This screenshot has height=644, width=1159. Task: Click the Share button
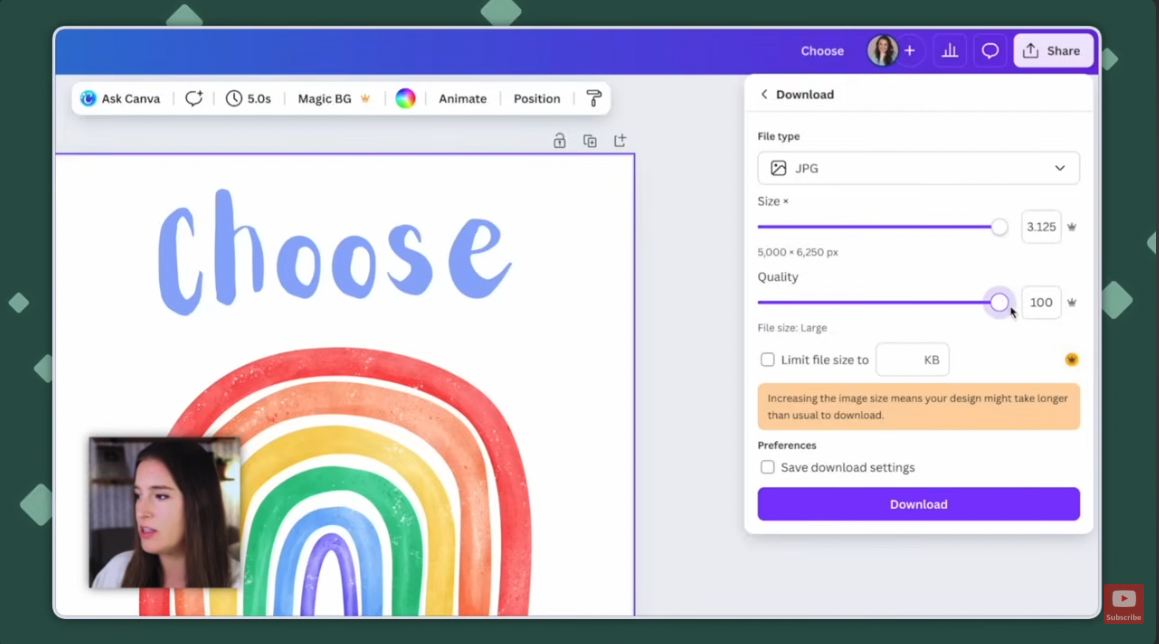(x=1053, y=51)
